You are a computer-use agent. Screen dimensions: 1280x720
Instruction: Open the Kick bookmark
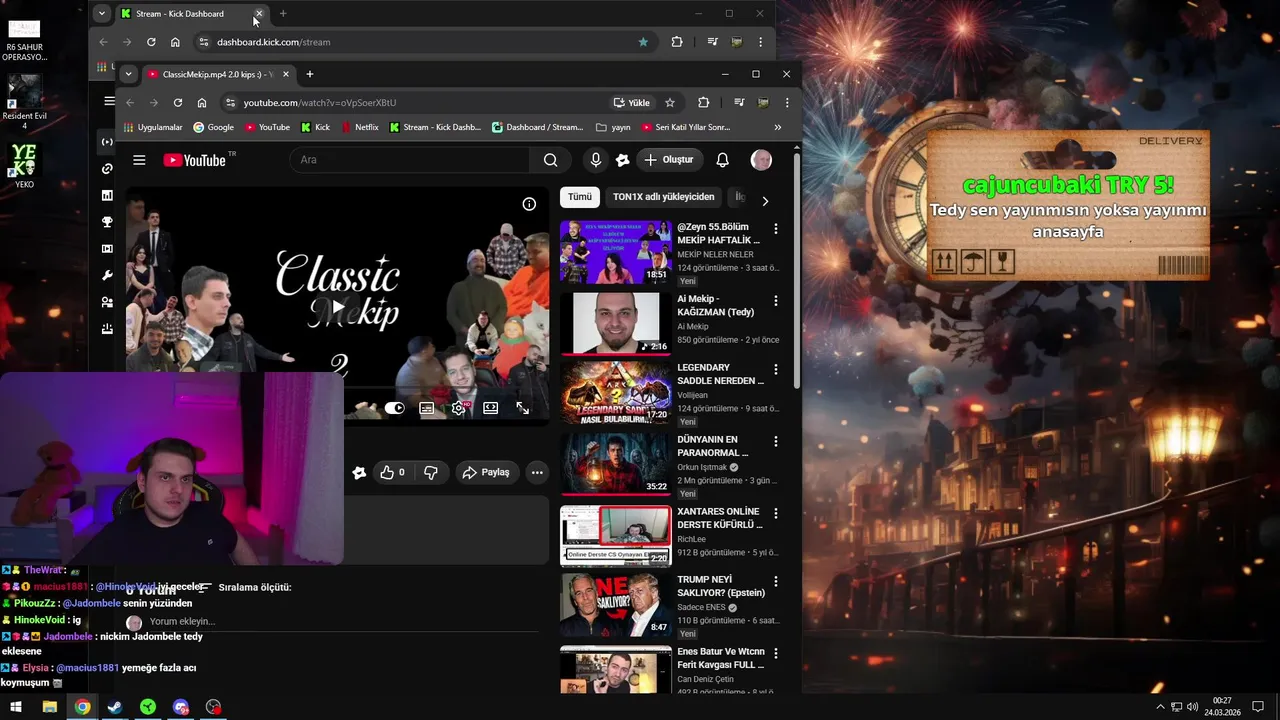click(x=315, y=127)
